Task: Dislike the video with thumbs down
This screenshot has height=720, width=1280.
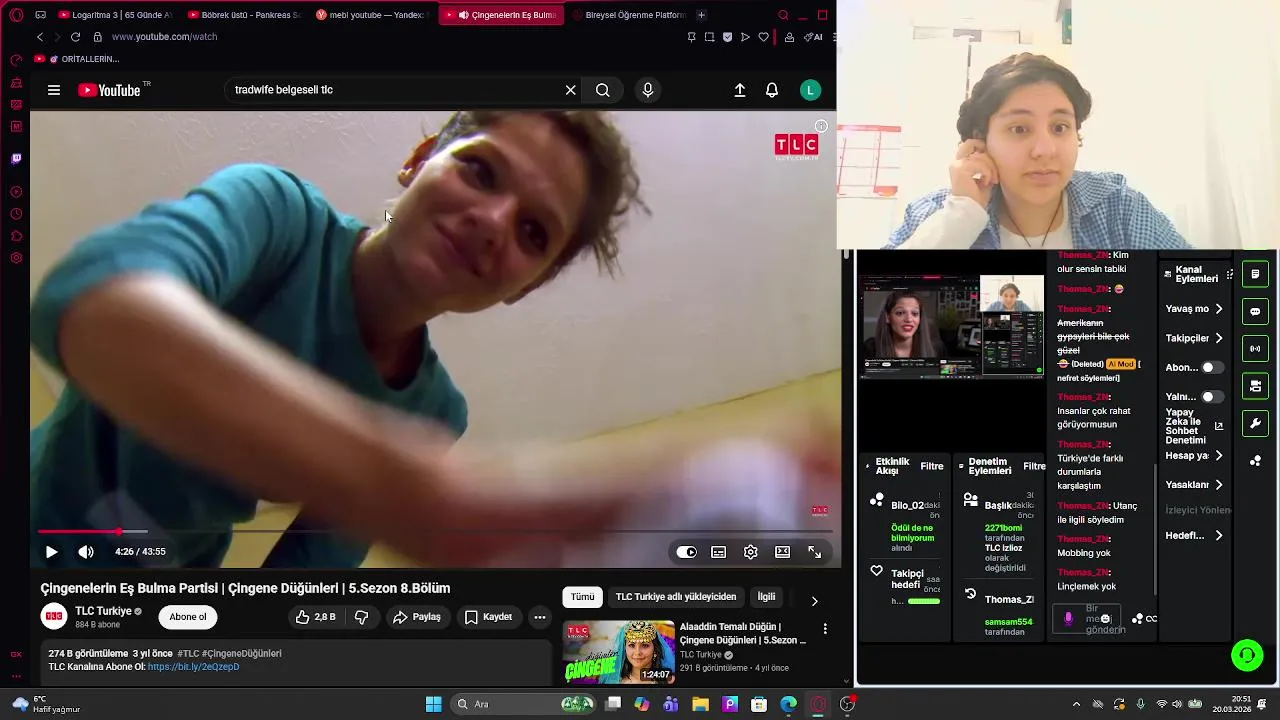Action: pos(362,617)
